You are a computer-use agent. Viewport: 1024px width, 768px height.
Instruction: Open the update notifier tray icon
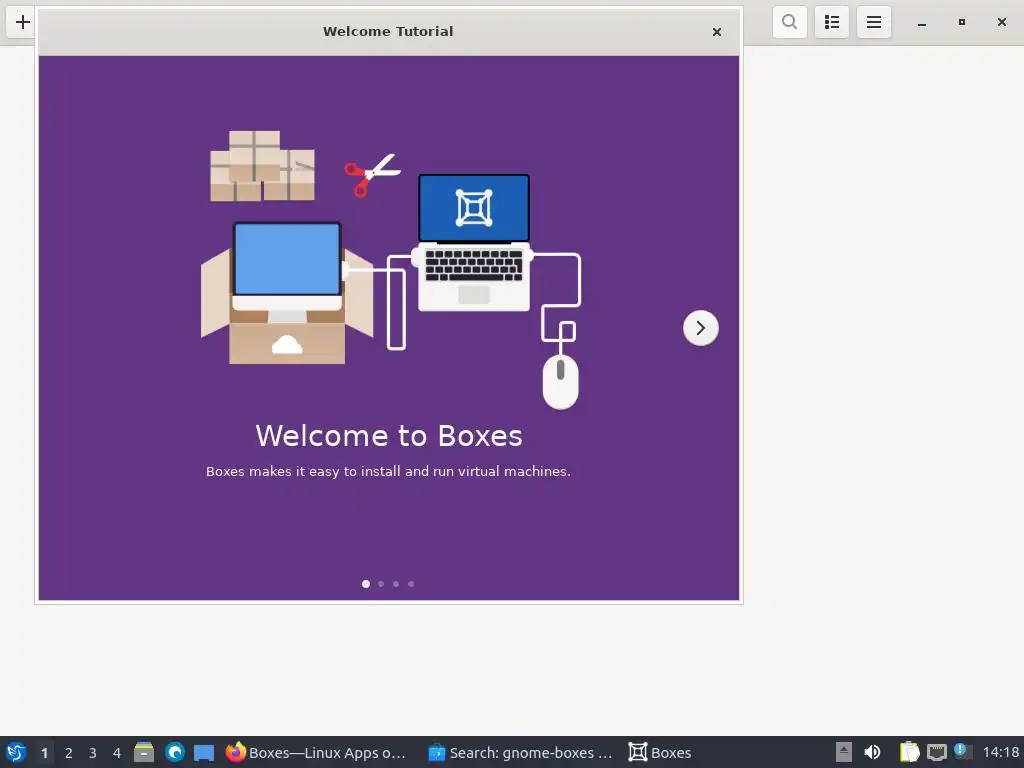point(962,751)
